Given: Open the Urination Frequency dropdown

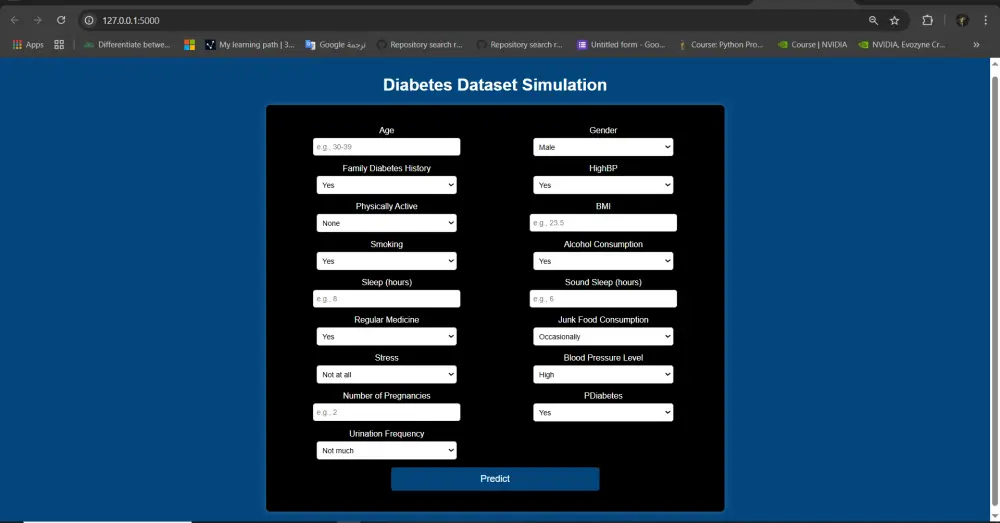Looking at the screenshot, I should tap(386, 450).
